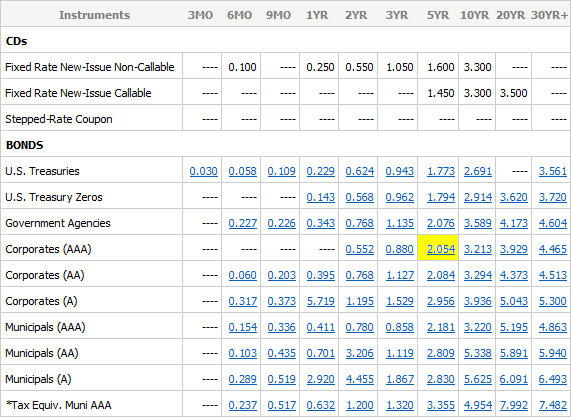Click the Corporates (AA) 3YR yield 1.127
This screenshot has height=417, width=571.
(399, 275)
